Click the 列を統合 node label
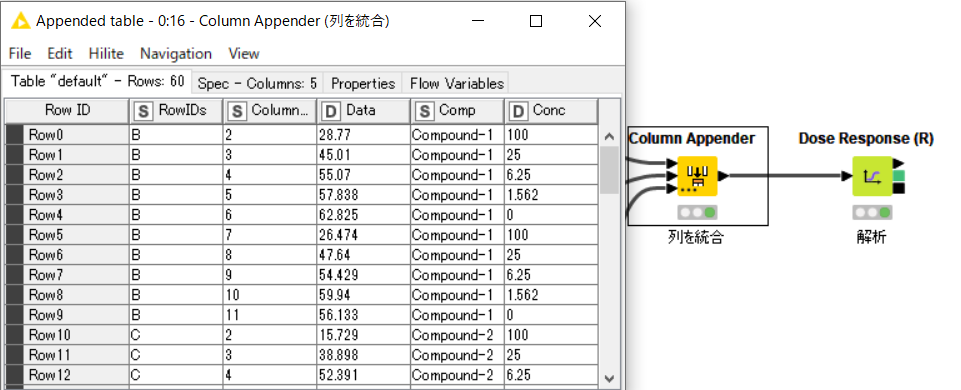Viewport: 961px width, 390px height. pyautogui.click(x=696, y=237)
